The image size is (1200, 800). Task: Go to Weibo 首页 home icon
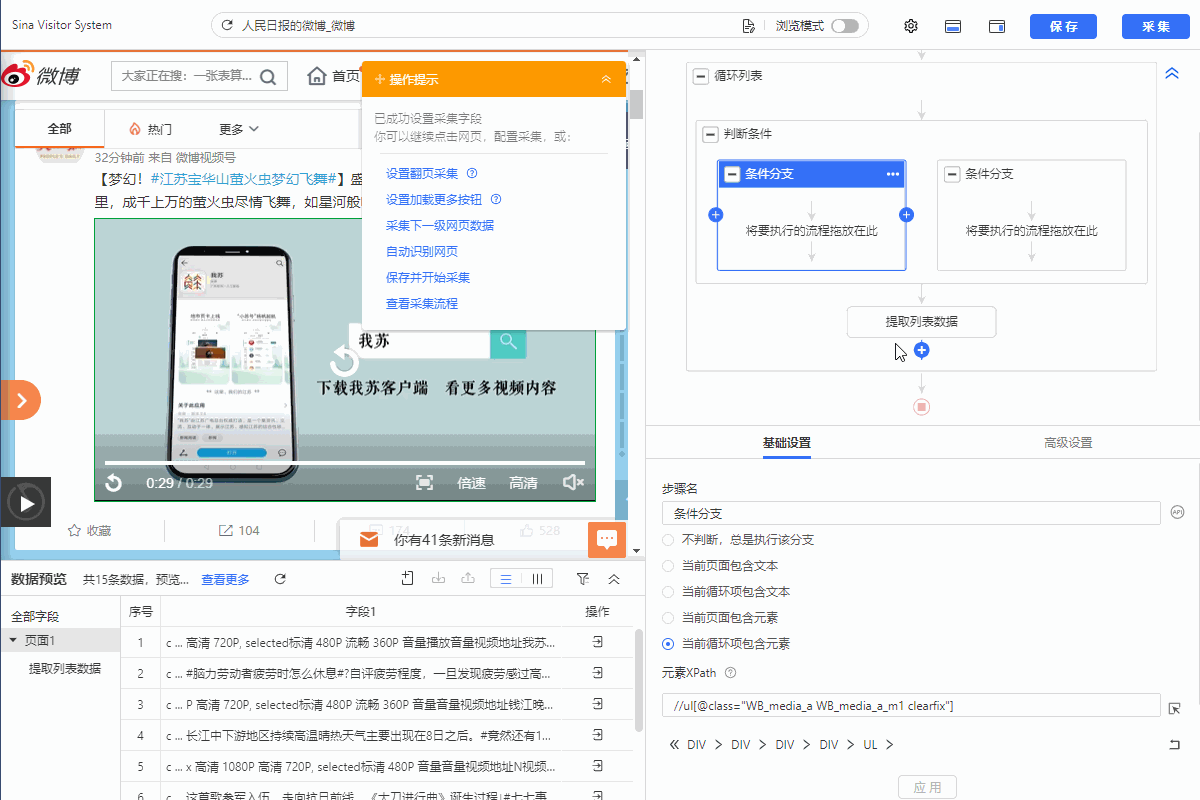(318, 76)
